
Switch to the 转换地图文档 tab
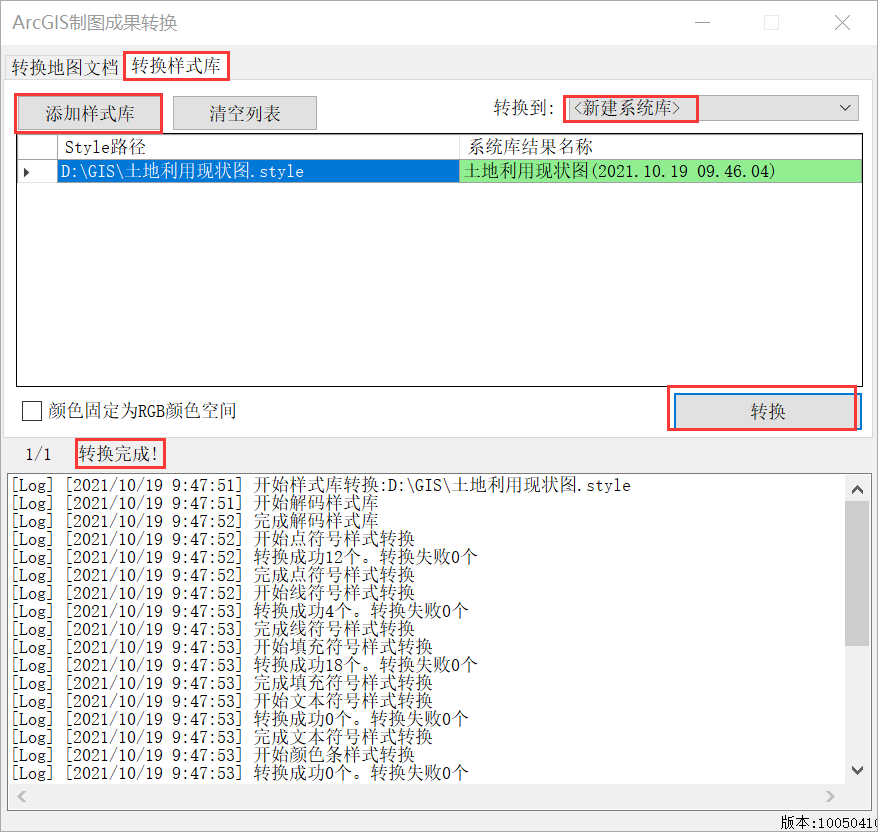pyautogui.click(x=64, y=67)
